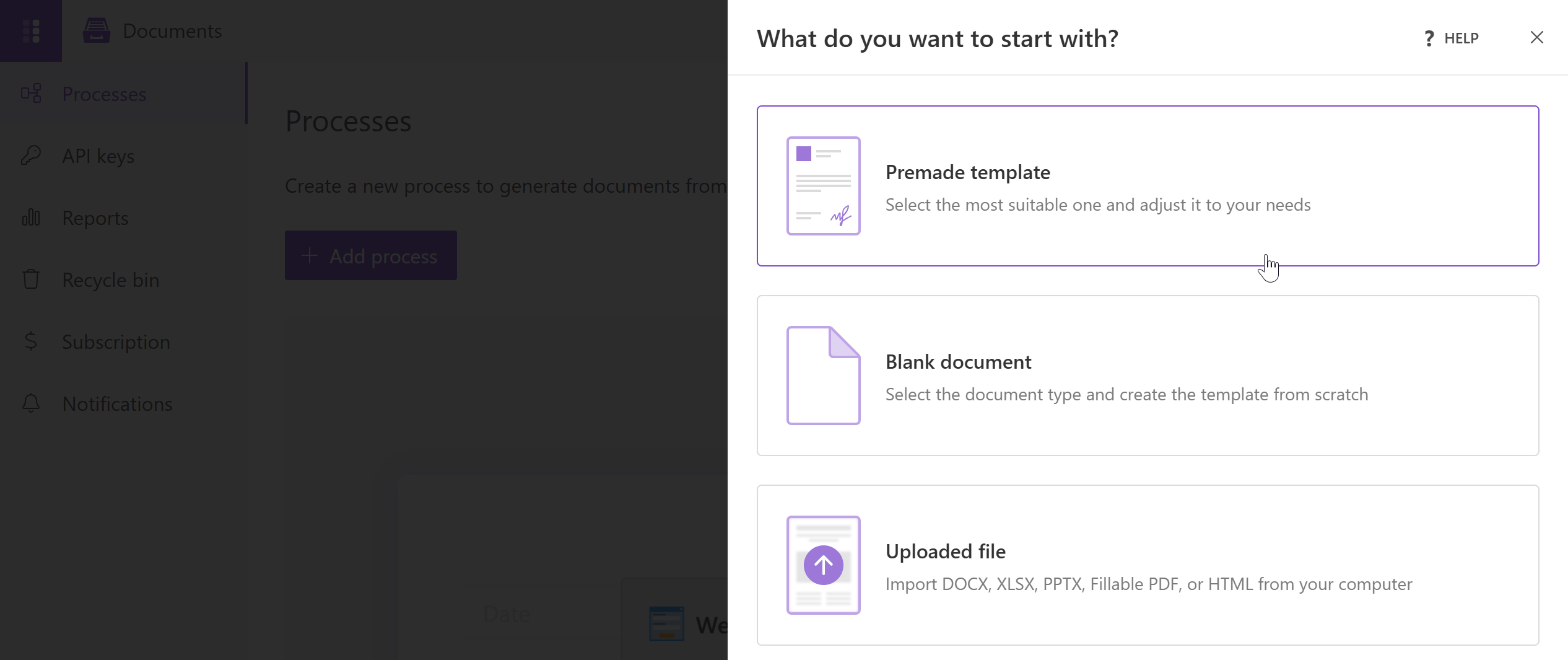Click the Add process button
This screenshot has width=1568, height=660.
pos(370,255)
